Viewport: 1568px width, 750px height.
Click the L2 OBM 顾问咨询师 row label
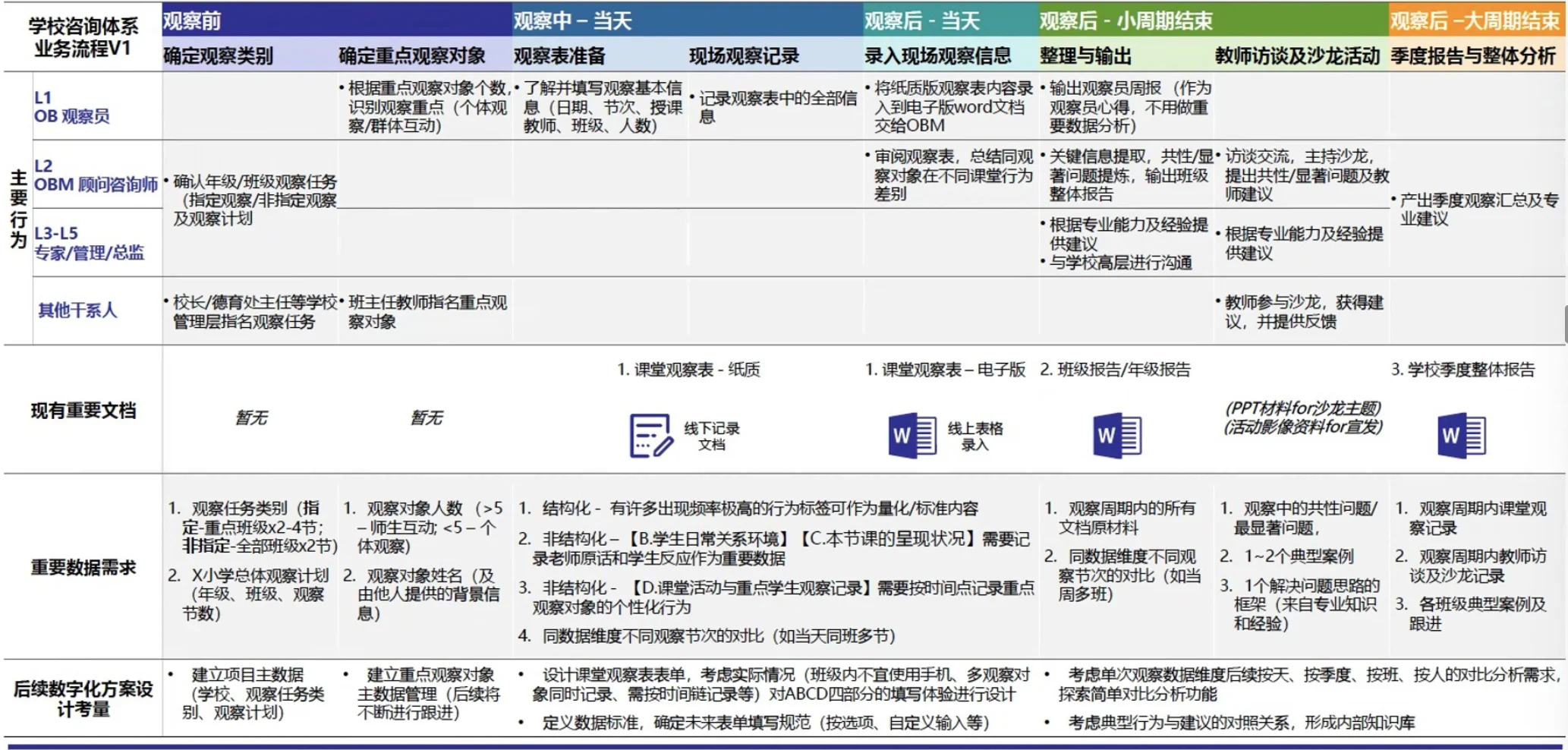[x=96, y=175]
